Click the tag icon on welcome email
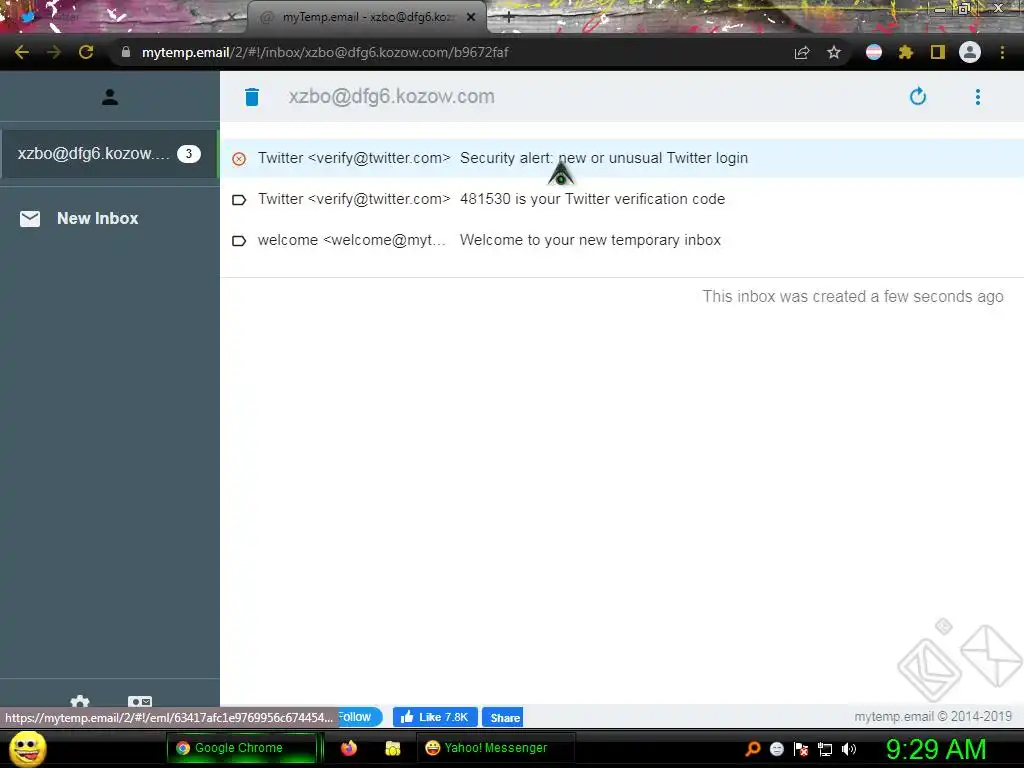Image resolution: width=1024 pixels, height=768 pixels. coord(239,241)
